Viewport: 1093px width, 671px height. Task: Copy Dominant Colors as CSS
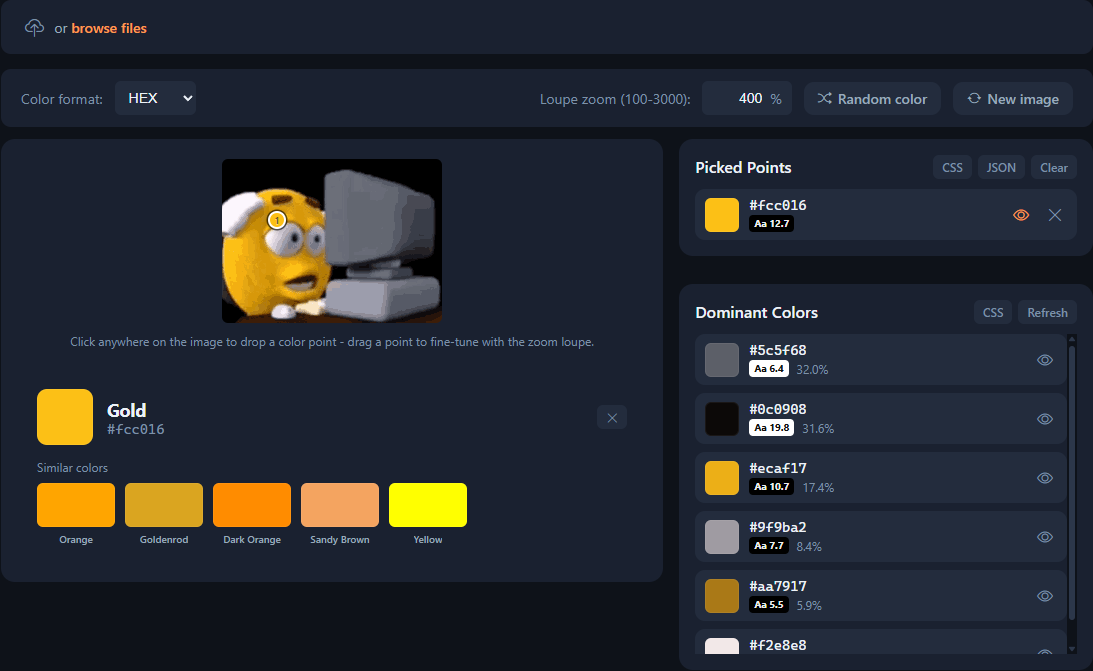tap(993, 313)
